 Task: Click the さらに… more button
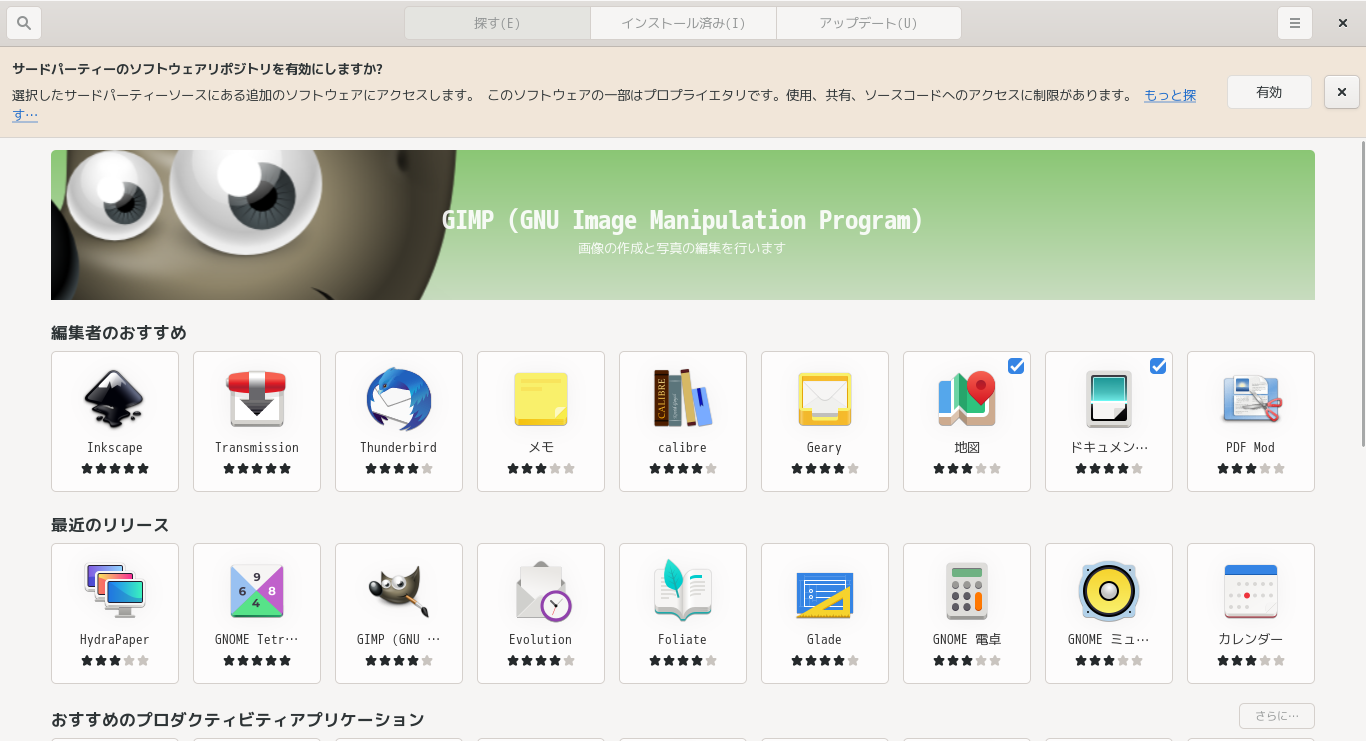[1277, 716]
